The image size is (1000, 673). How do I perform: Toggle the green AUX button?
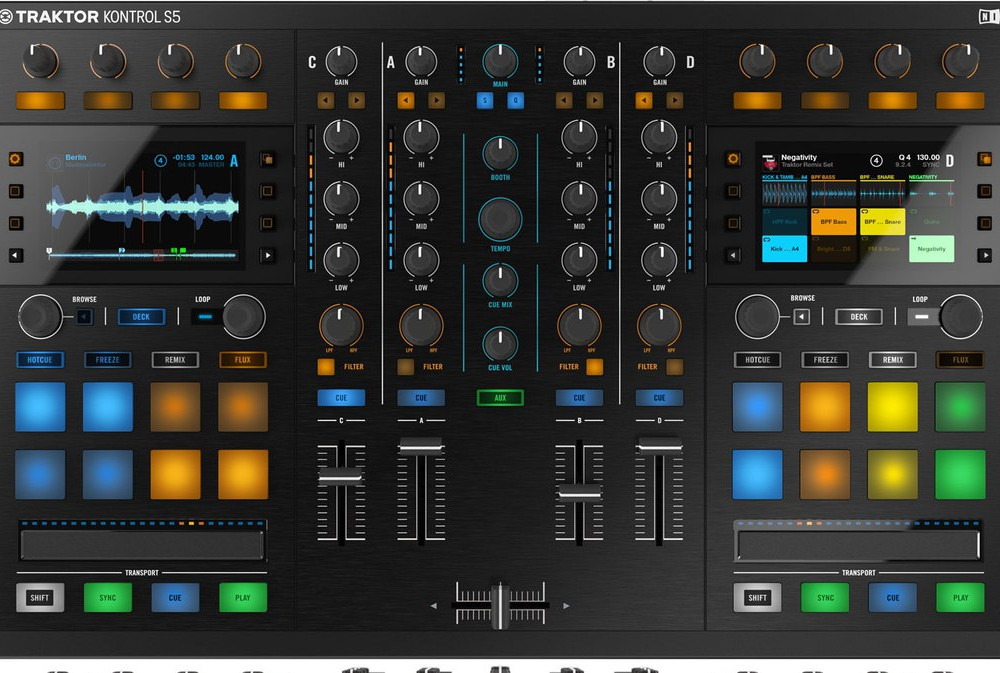pyautogui.click(x=500, y=397)
